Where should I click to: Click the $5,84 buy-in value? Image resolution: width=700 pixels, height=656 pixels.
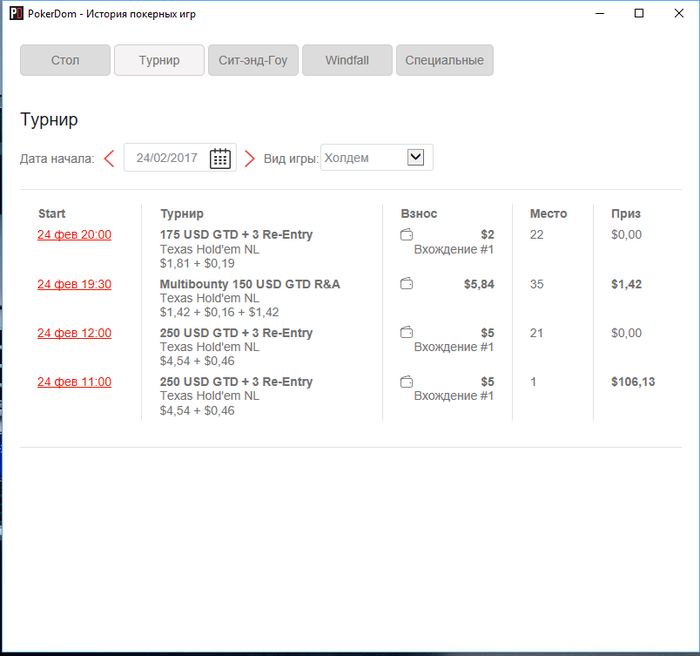point(479,284)
